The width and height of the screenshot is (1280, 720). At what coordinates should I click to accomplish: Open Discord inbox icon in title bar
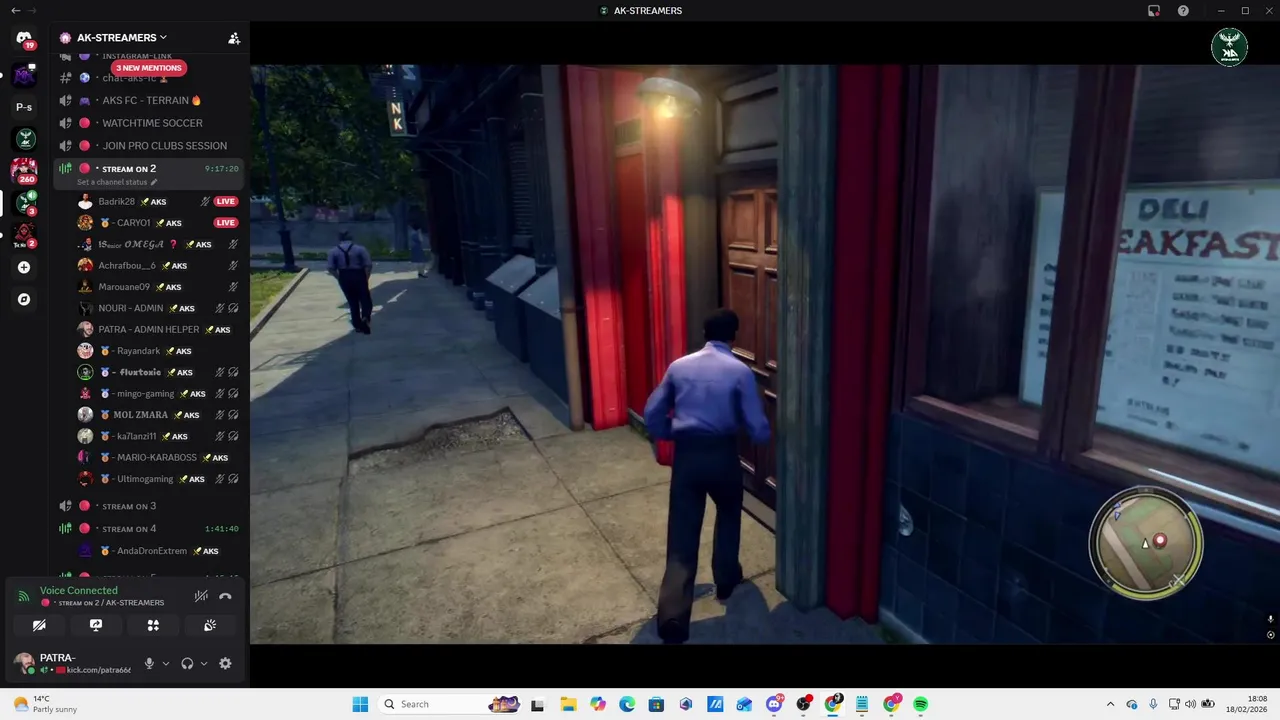[1154, 11]
